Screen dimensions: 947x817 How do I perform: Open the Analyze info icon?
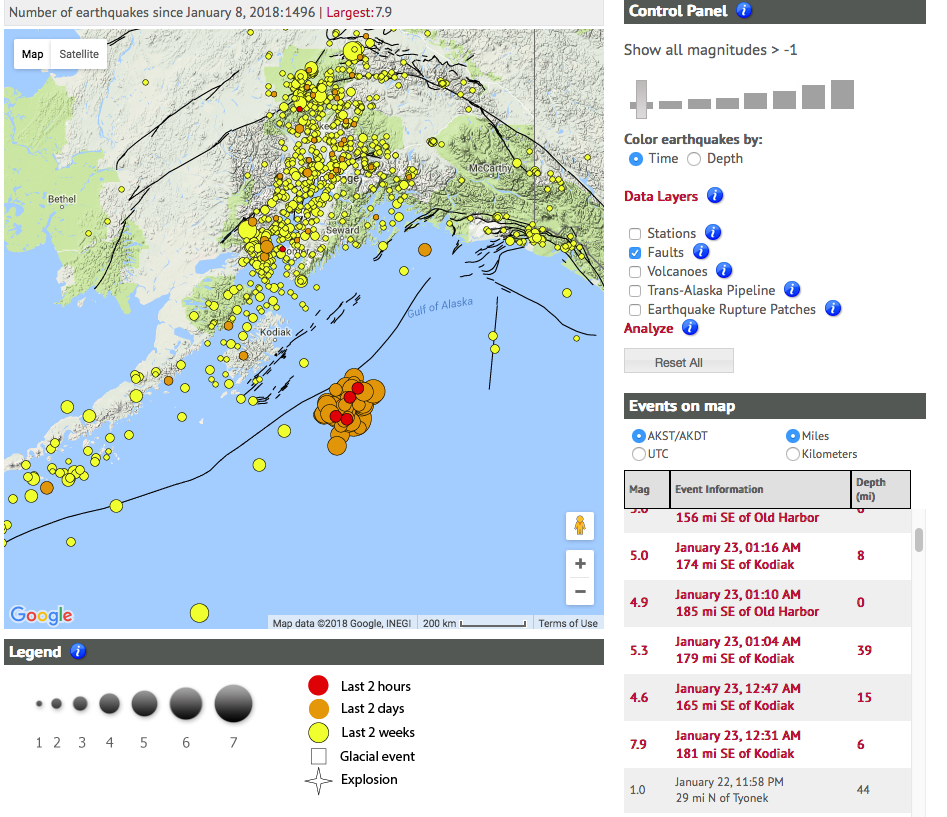click(689, 328)
